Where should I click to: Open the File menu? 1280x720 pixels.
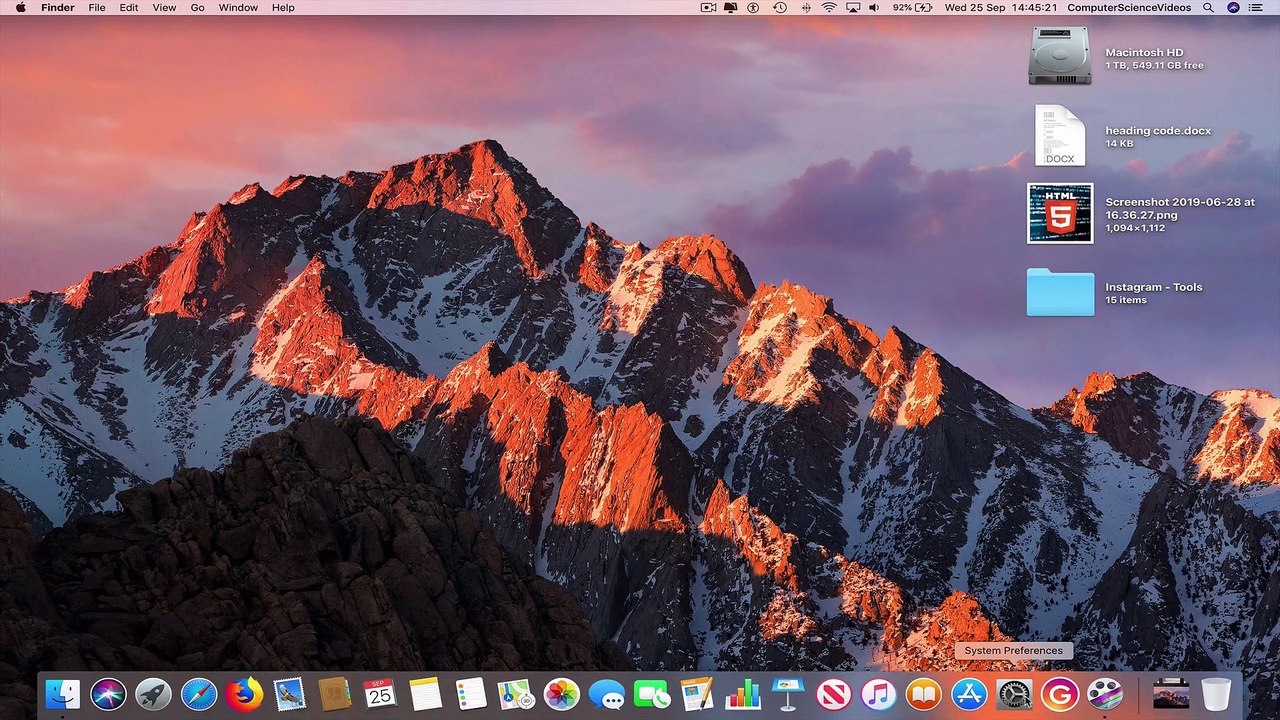[x=97, y=7]
